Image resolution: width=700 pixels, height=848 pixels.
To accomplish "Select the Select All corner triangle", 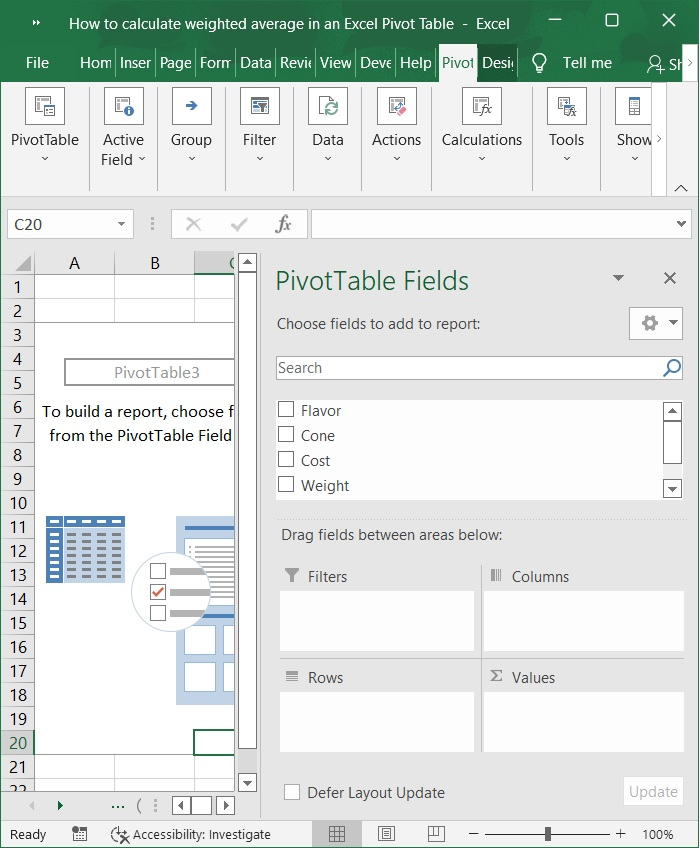I will (23, 263).
